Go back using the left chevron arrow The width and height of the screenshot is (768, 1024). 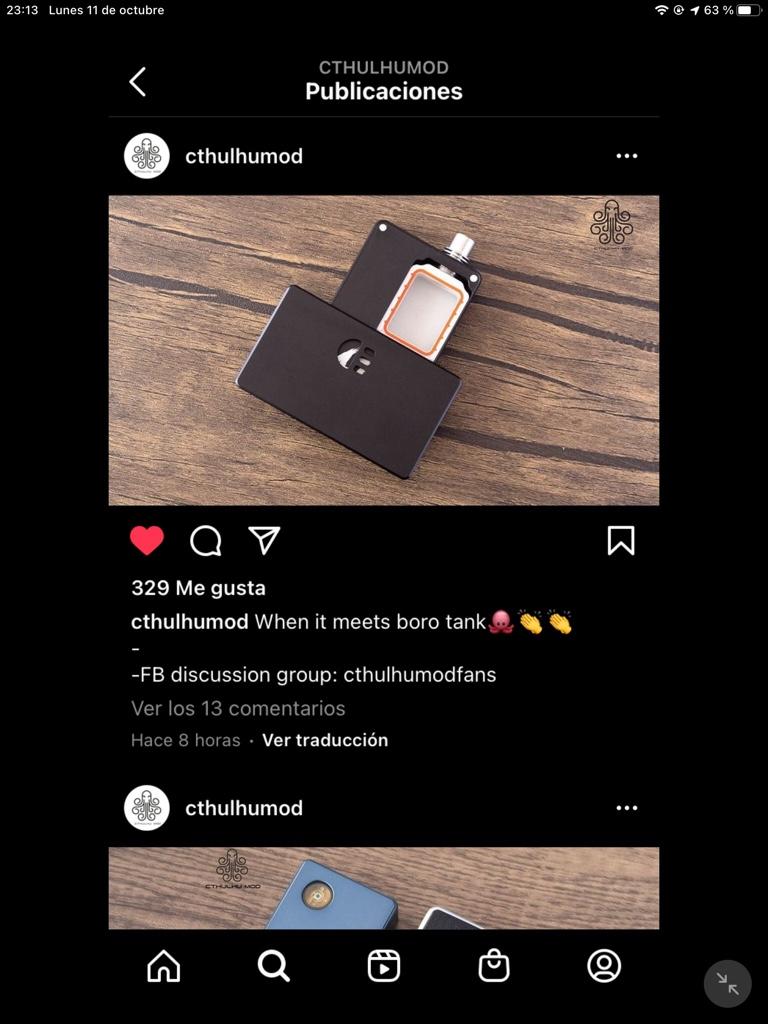138,82
